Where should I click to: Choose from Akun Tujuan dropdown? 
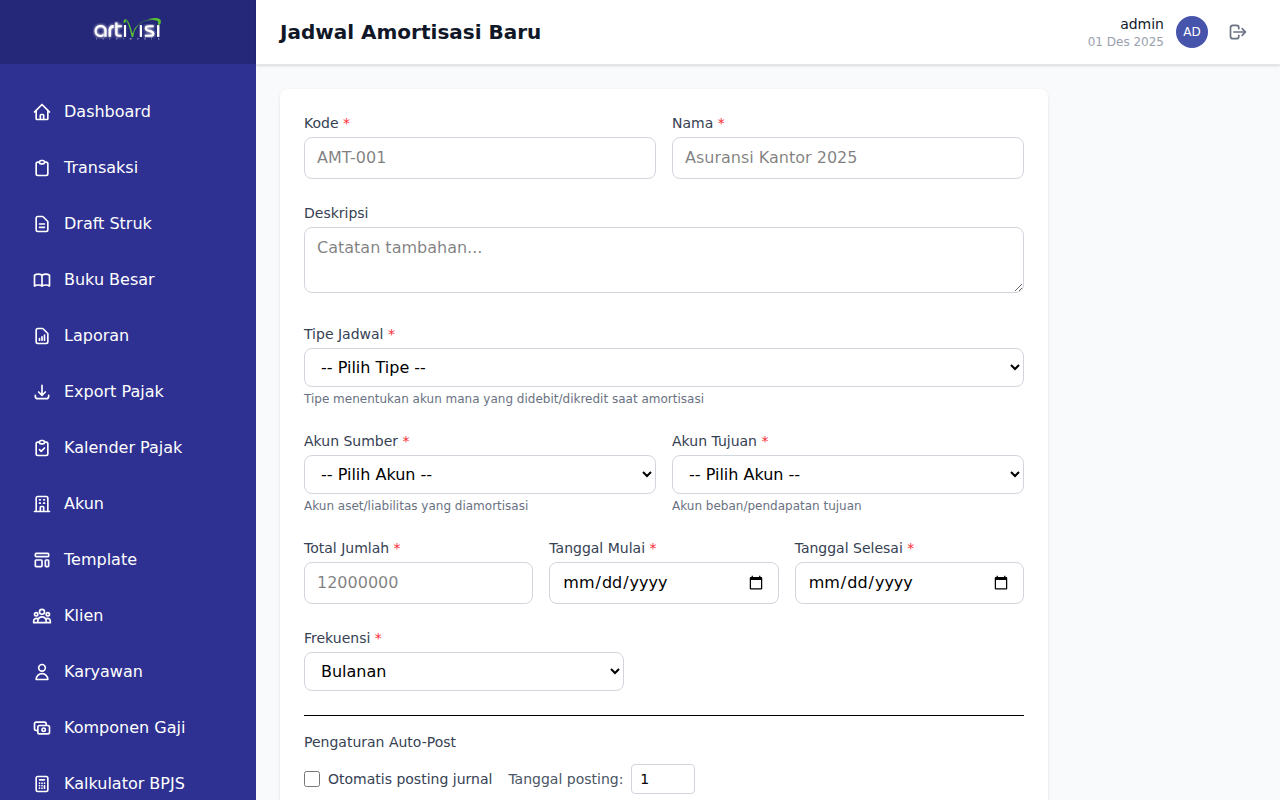[847, 474]
